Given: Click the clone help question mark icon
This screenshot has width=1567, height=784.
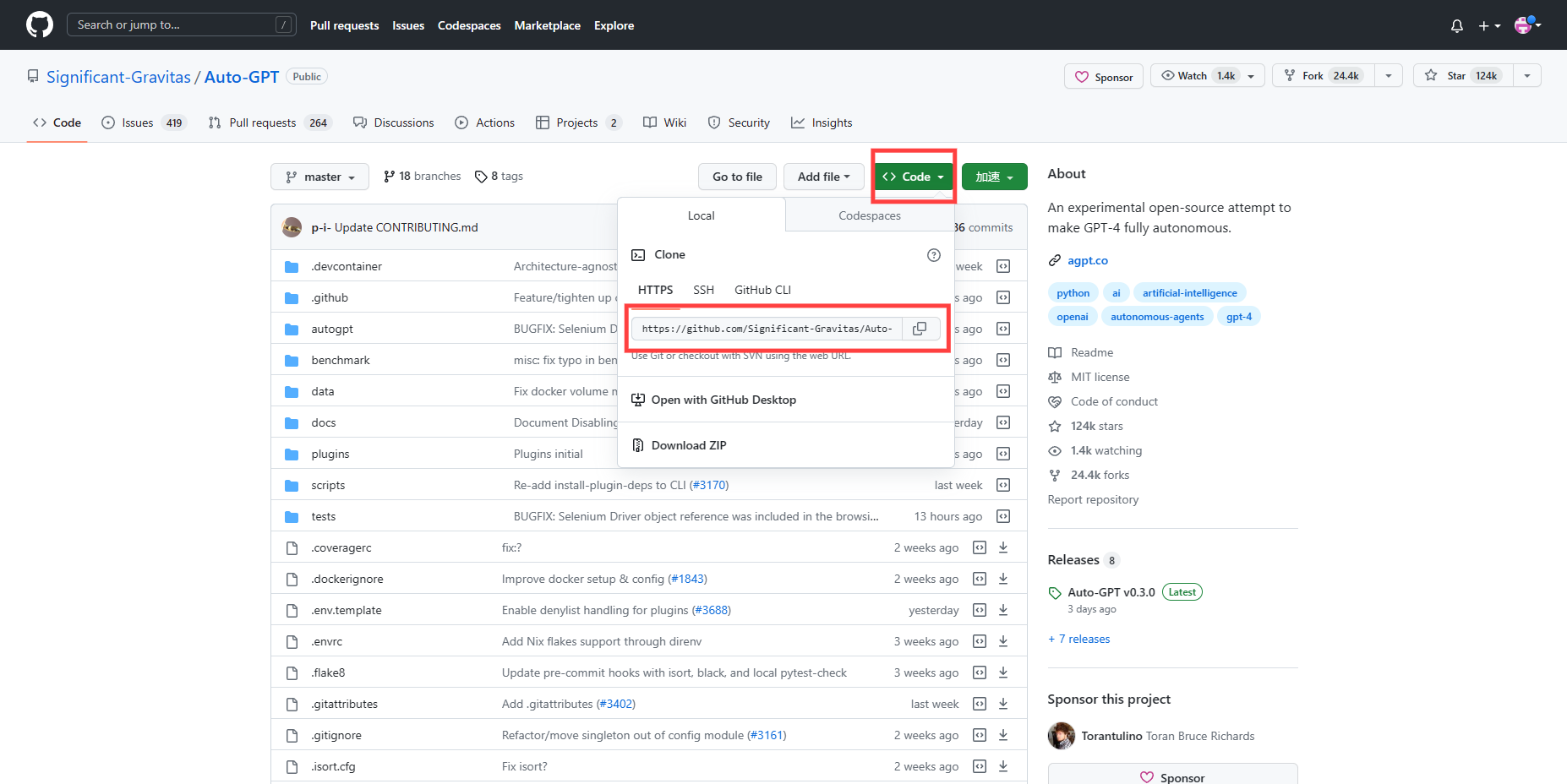Looking at the screenshot, I should pyautogui.click(x=934, y=255).
